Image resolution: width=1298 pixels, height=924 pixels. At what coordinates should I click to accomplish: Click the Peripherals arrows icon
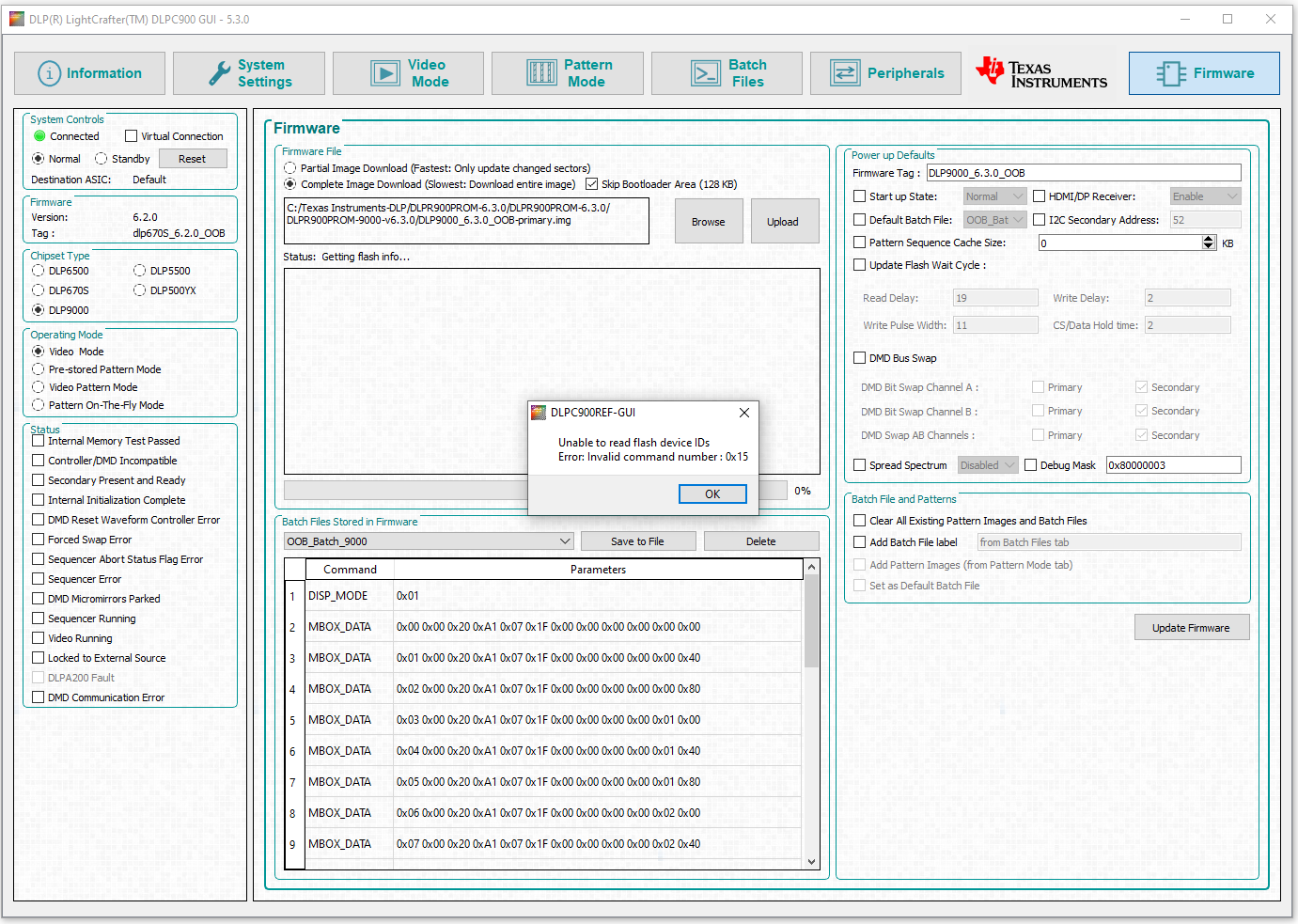(845, 73)
